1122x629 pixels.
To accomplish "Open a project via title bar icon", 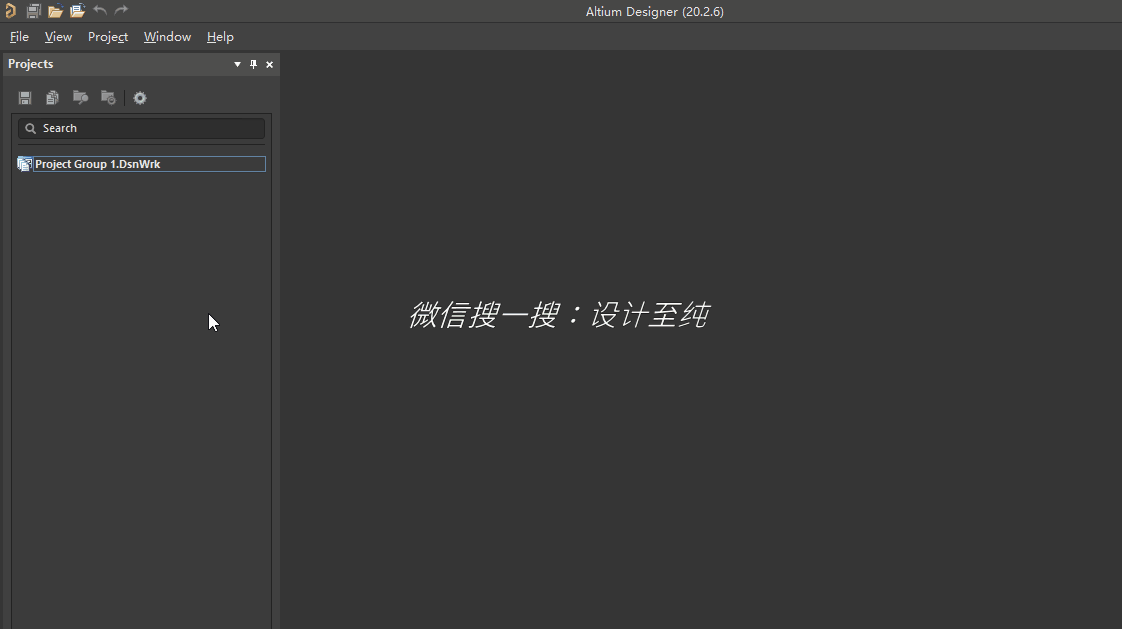I will (77, 11).
